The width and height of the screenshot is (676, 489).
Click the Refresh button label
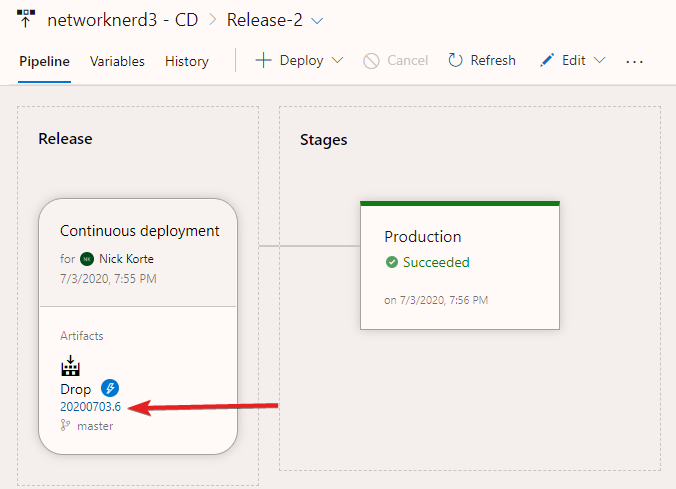coord(493,60)
